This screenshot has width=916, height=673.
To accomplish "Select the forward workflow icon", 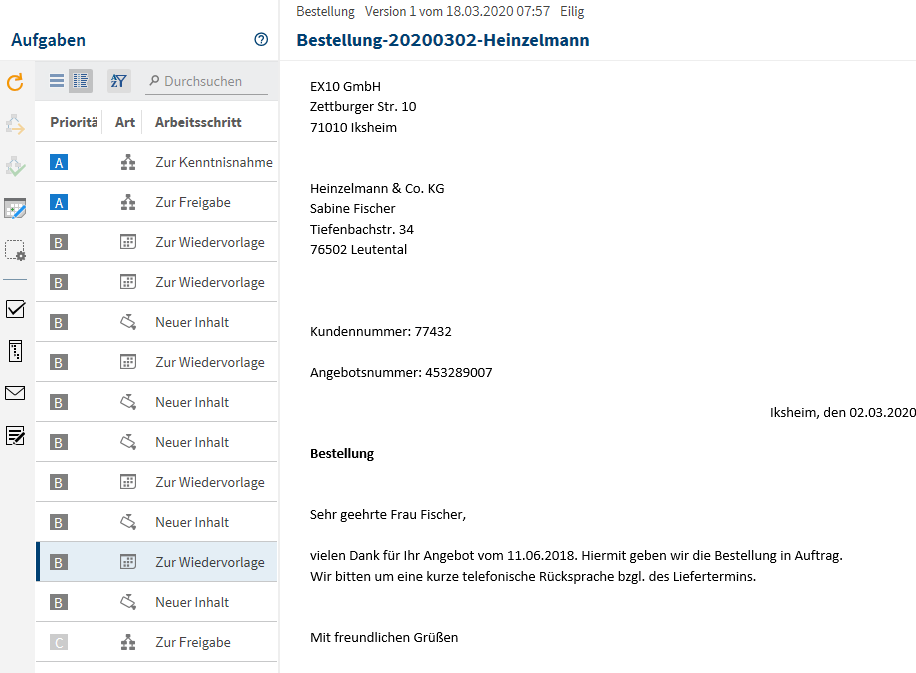I will point(14,122).
